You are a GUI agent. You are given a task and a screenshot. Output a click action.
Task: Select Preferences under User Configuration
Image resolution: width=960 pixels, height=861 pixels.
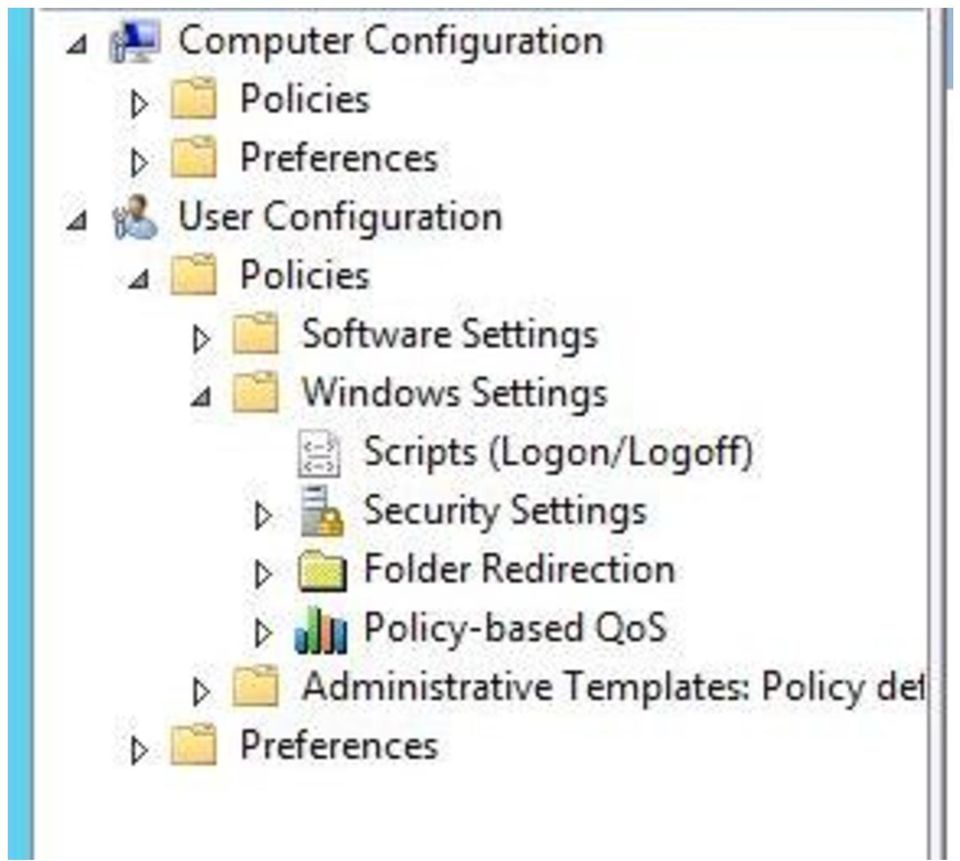point(339,745)
